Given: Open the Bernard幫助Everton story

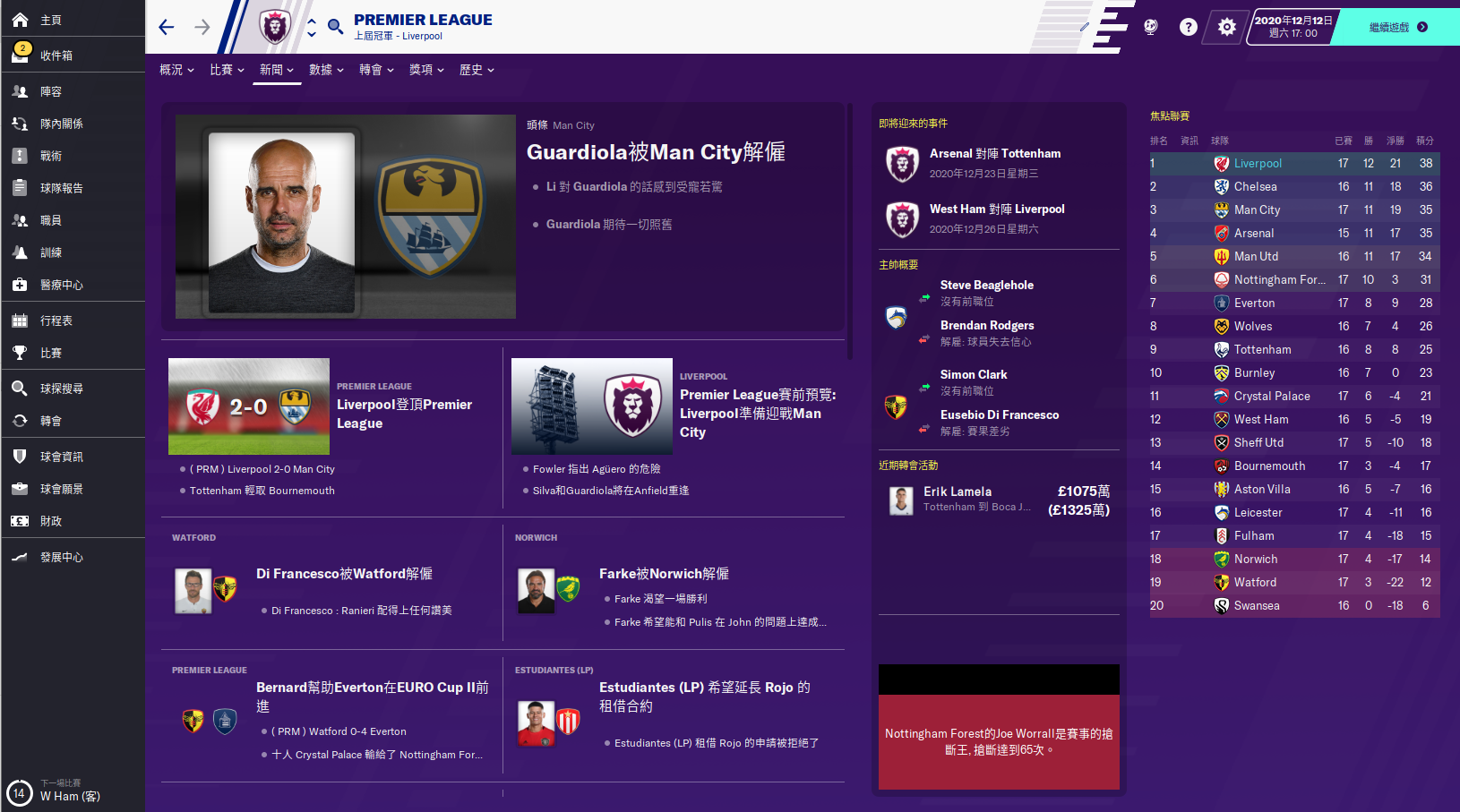Looking at the screenshot, I should [373, 697].
